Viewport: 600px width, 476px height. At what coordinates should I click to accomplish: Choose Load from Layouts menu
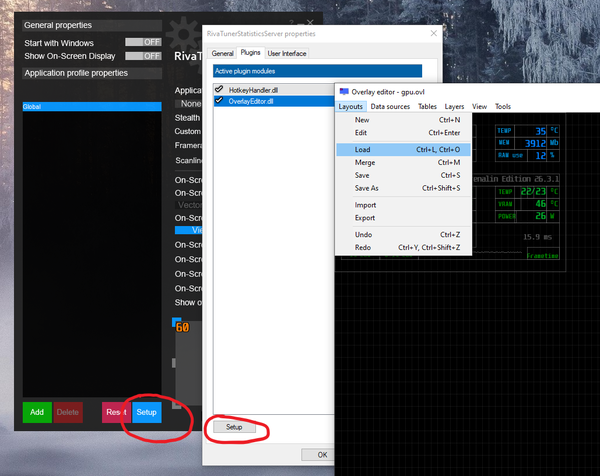403,150
